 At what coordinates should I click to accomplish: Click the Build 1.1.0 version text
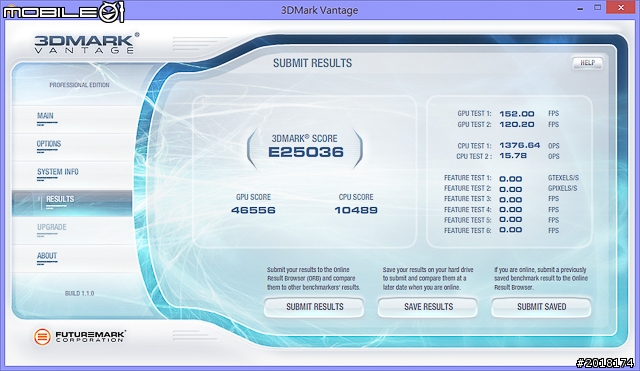[79, 293]
